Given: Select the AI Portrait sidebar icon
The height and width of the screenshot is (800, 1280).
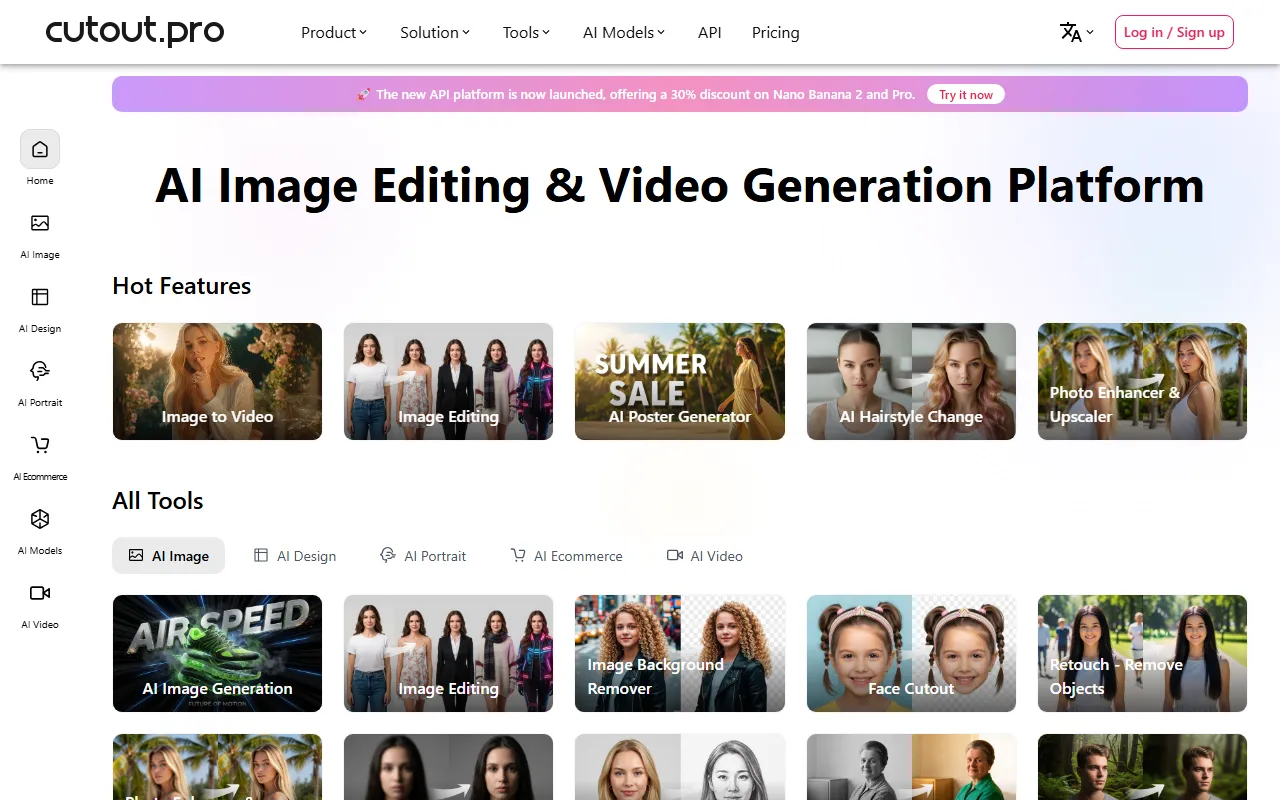Looking at the screenshot, I should tap(40, 372).
